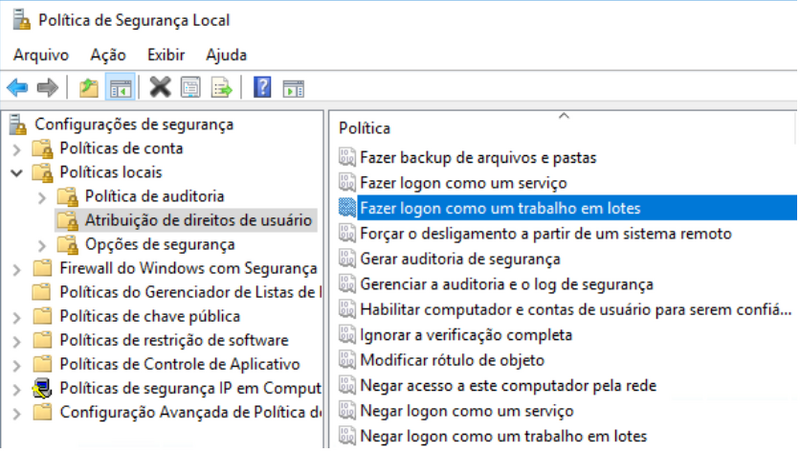Open Help via the question mark icon
This screenshot has width=800, height=453.
[x=262, y=88]
